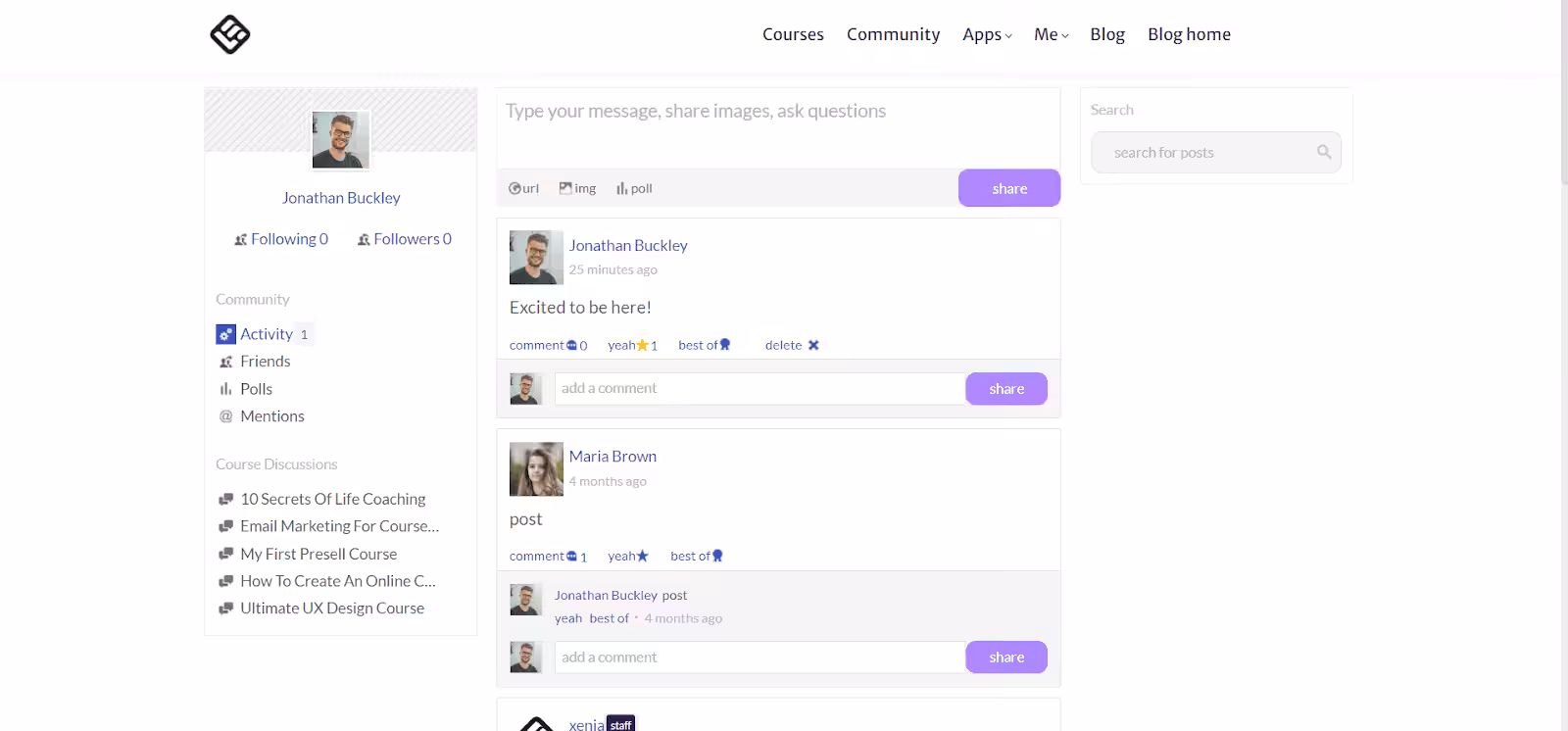Mark Maria Brown's post as best of
The width and height of the screenshot is (1568, 731).
(697, 556)
